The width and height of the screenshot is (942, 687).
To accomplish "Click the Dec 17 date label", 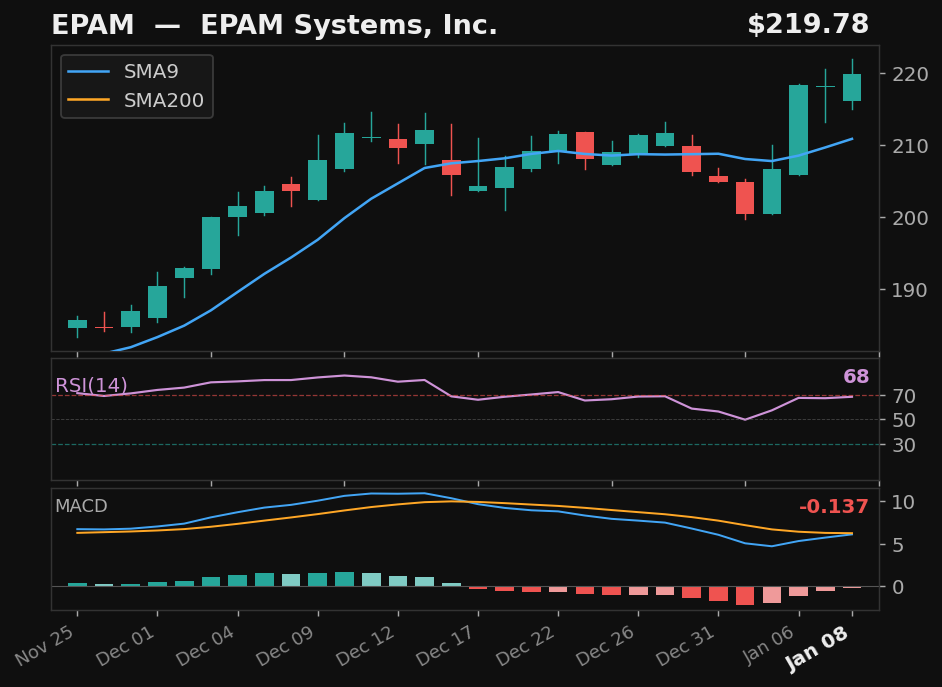I will pyautogui.click(x=447, y=646).
